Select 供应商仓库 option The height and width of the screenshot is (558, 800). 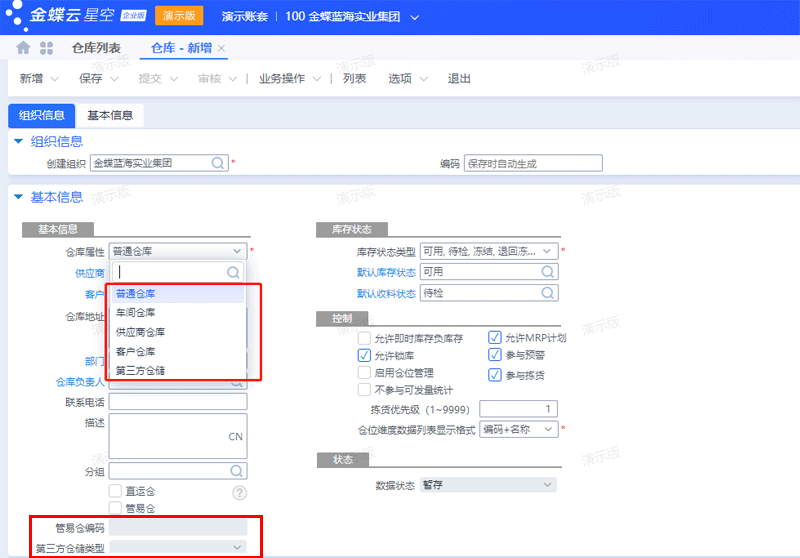click(178, 332)
